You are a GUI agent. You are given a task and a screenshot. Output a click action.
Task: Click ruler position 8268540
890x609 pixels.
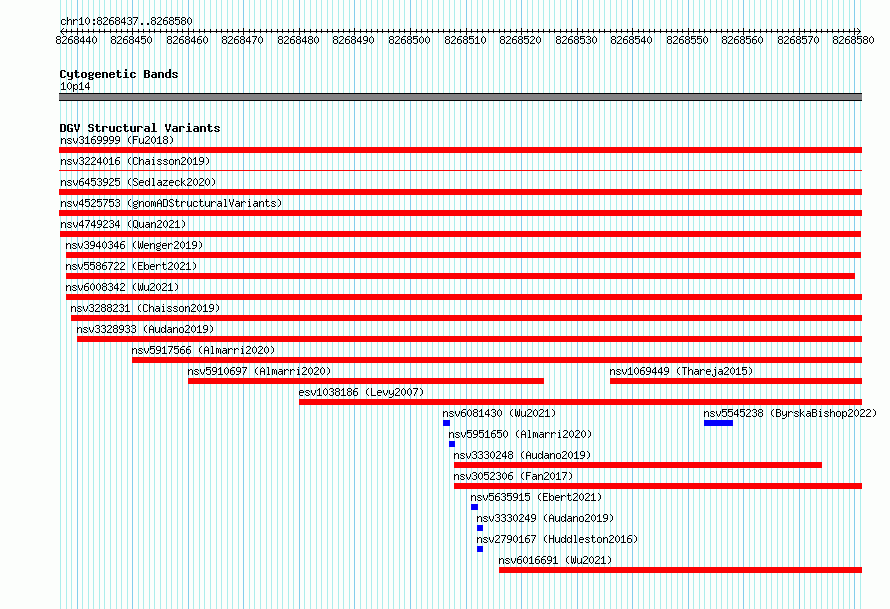click(631, 40)
